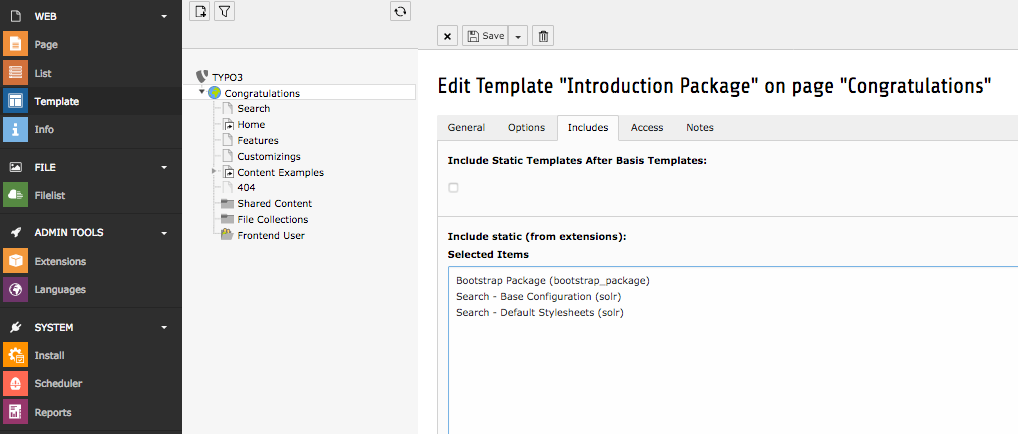This screenshot has height=434, width=1018.
Task: Click the delete trash icon button
Action: point(543,36)
